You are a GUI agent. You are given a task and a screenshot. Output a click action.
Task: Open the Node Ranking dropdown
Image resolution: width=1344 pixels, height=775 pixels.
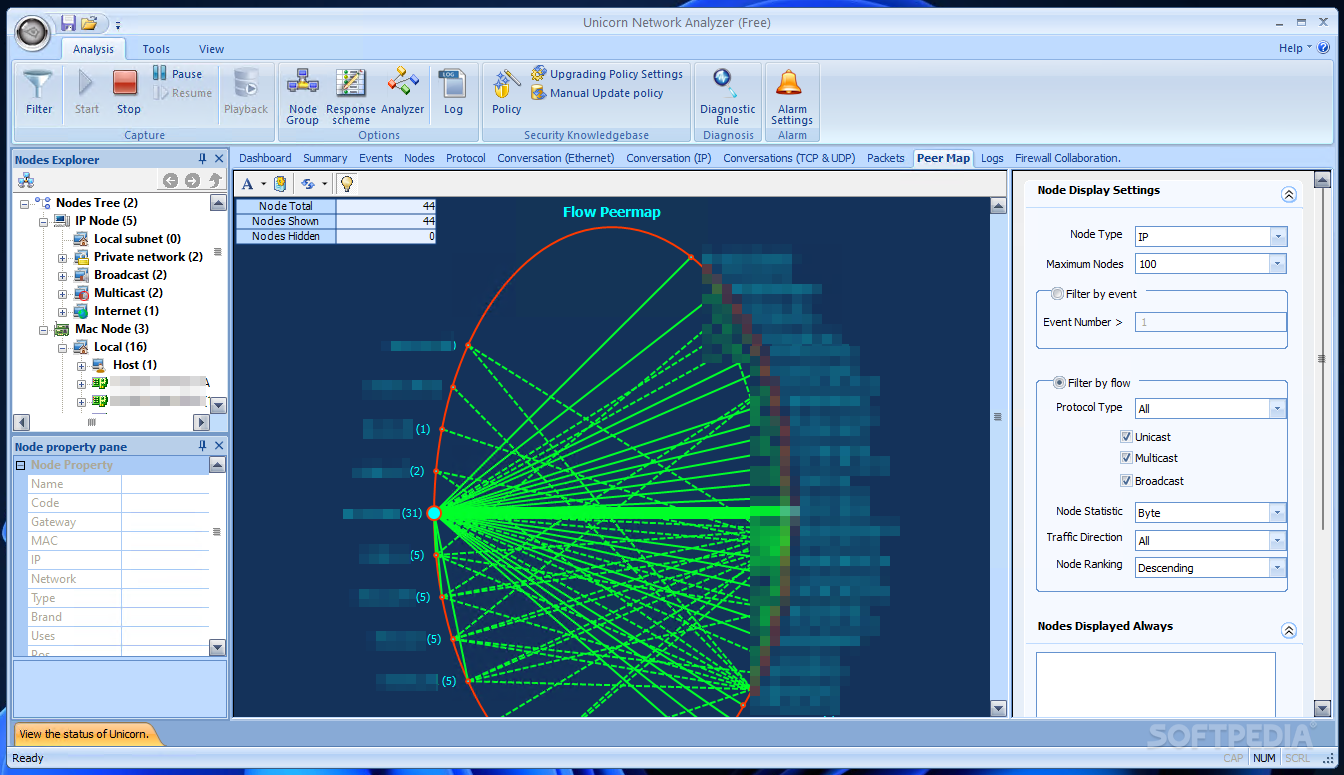pos(1277,567)
